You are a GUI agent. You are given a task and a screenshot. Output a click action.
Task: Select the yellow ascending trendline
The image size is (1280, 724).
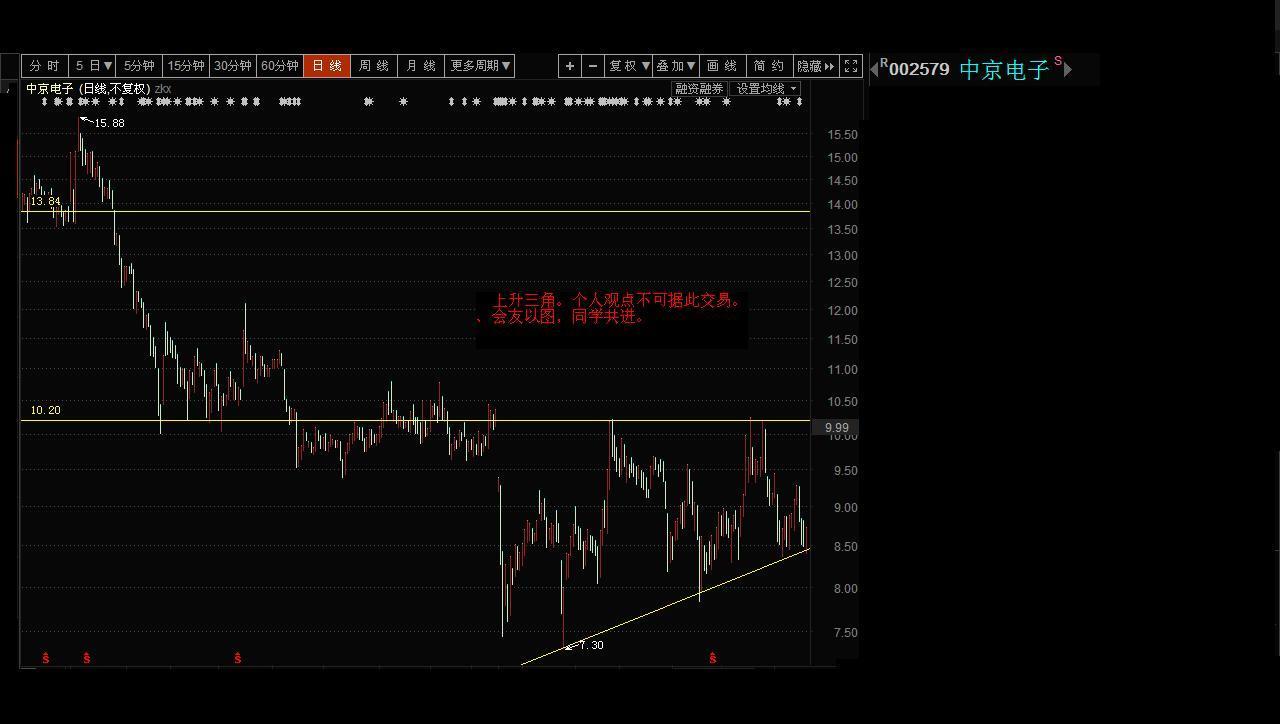(x=665, y=607)
